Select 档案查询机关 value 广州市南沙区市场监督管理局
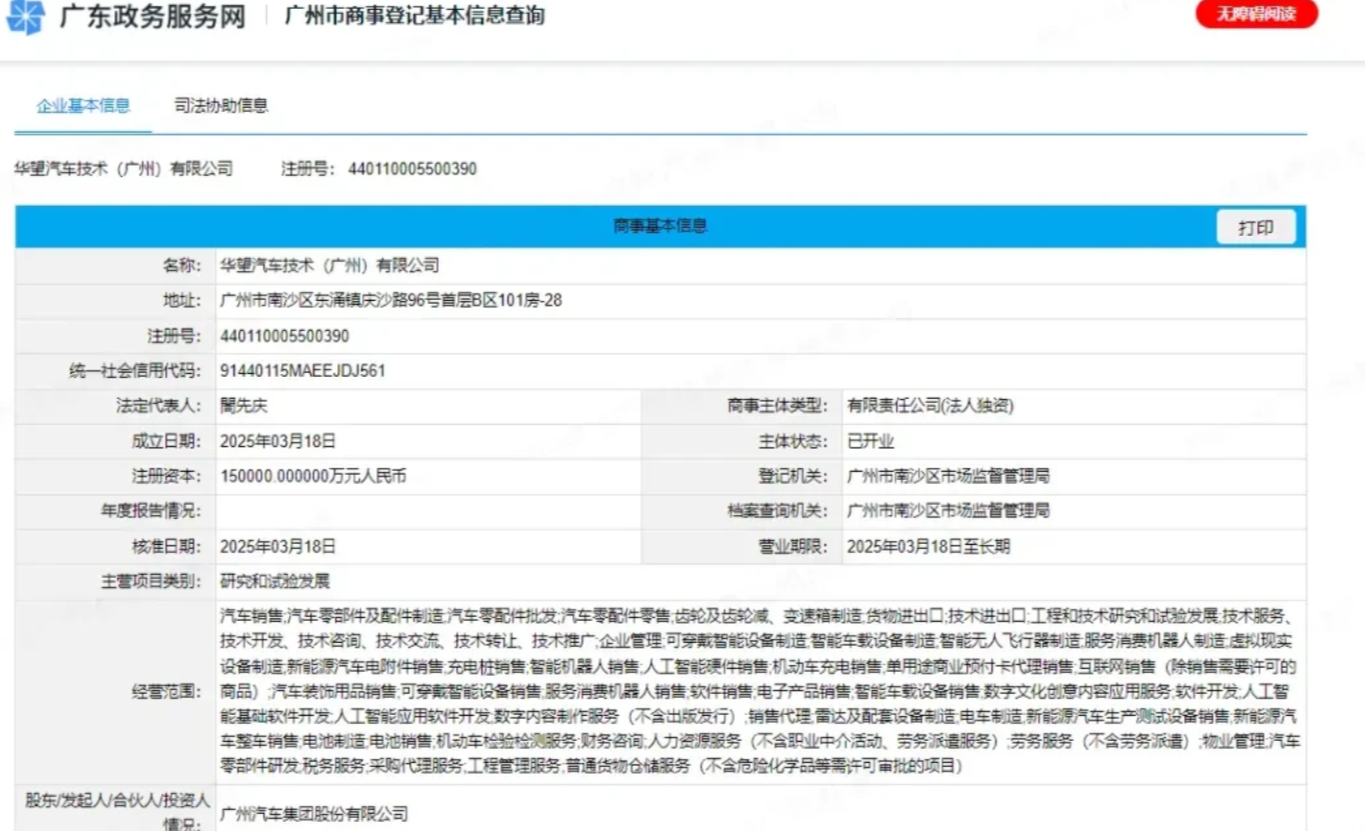 948,511
